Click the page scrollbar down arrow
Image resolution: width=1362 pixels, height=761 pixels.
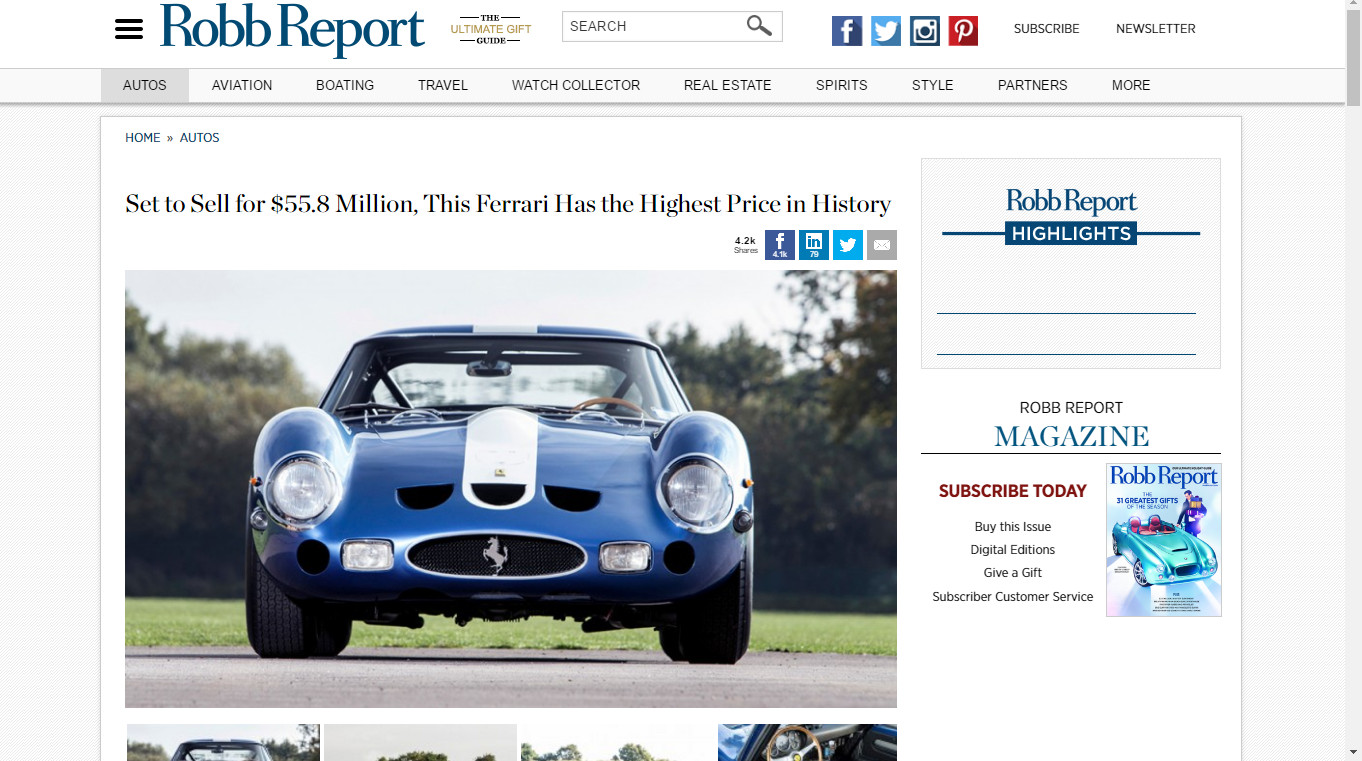[1353, 752]
